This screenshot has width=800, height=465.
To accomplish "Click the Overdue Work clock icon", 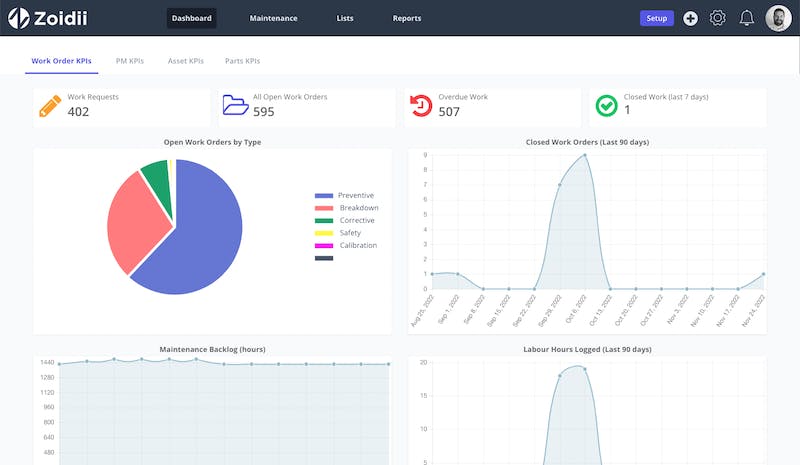I will [x=421, y=106].
